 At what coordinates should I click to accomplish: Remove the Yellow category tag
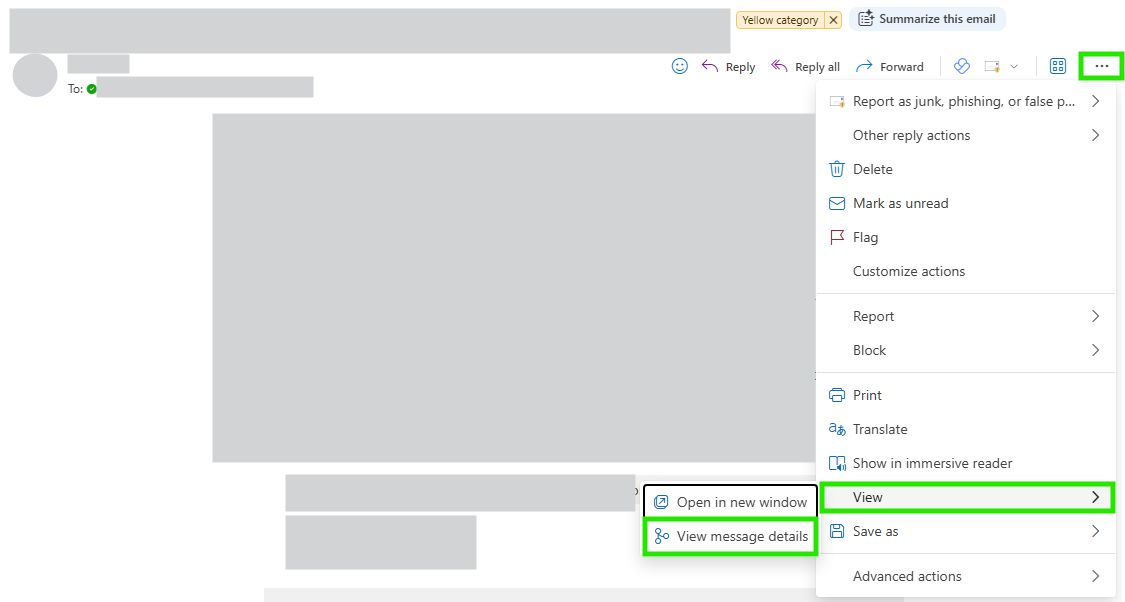click(833, 20)
